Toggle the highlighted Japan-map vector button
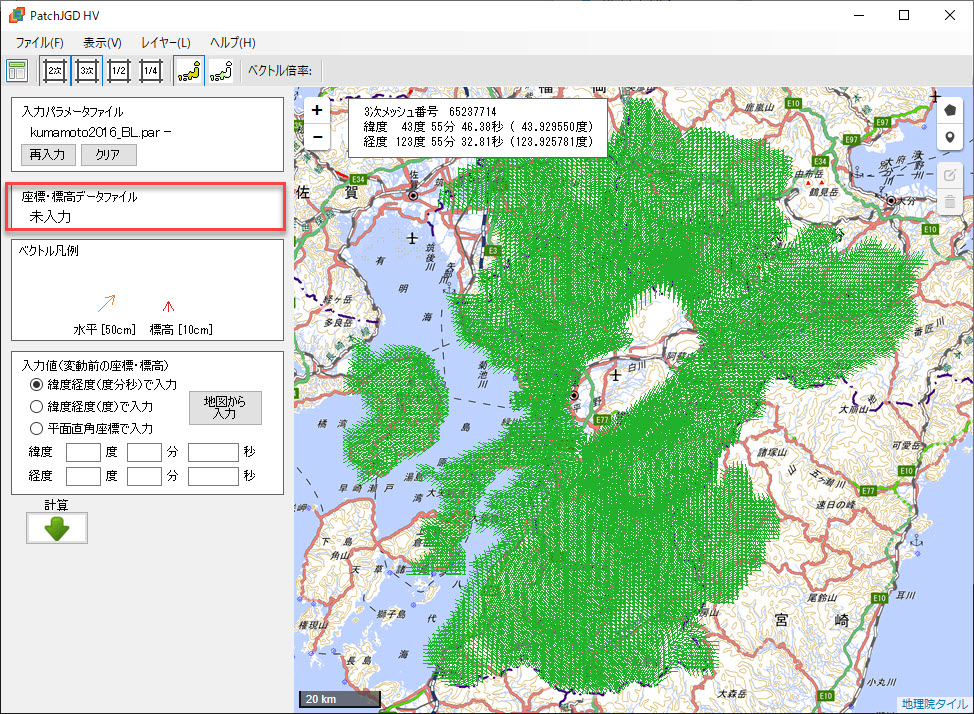 (x=189, y=71)
